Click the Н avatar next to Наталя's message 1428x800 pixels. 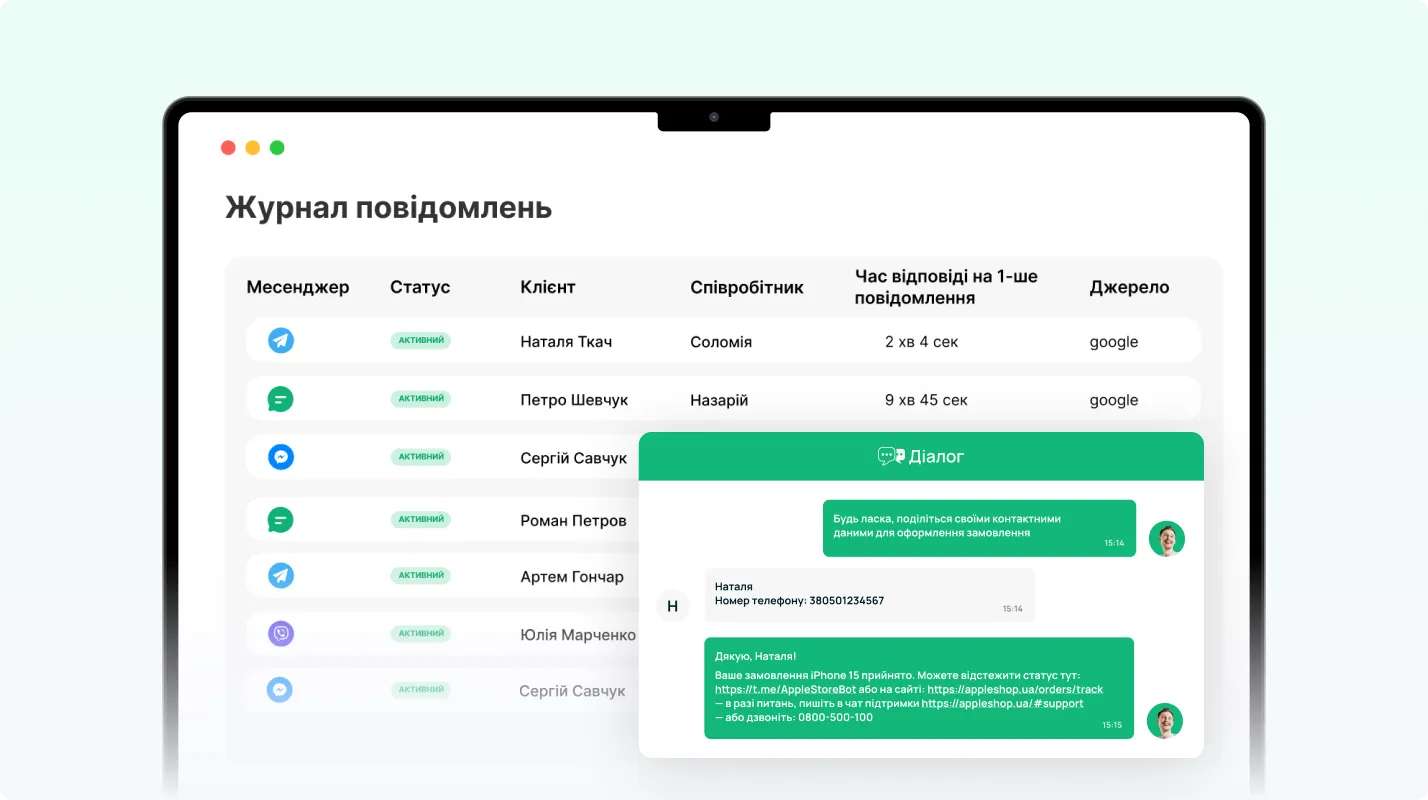(672, 605)
